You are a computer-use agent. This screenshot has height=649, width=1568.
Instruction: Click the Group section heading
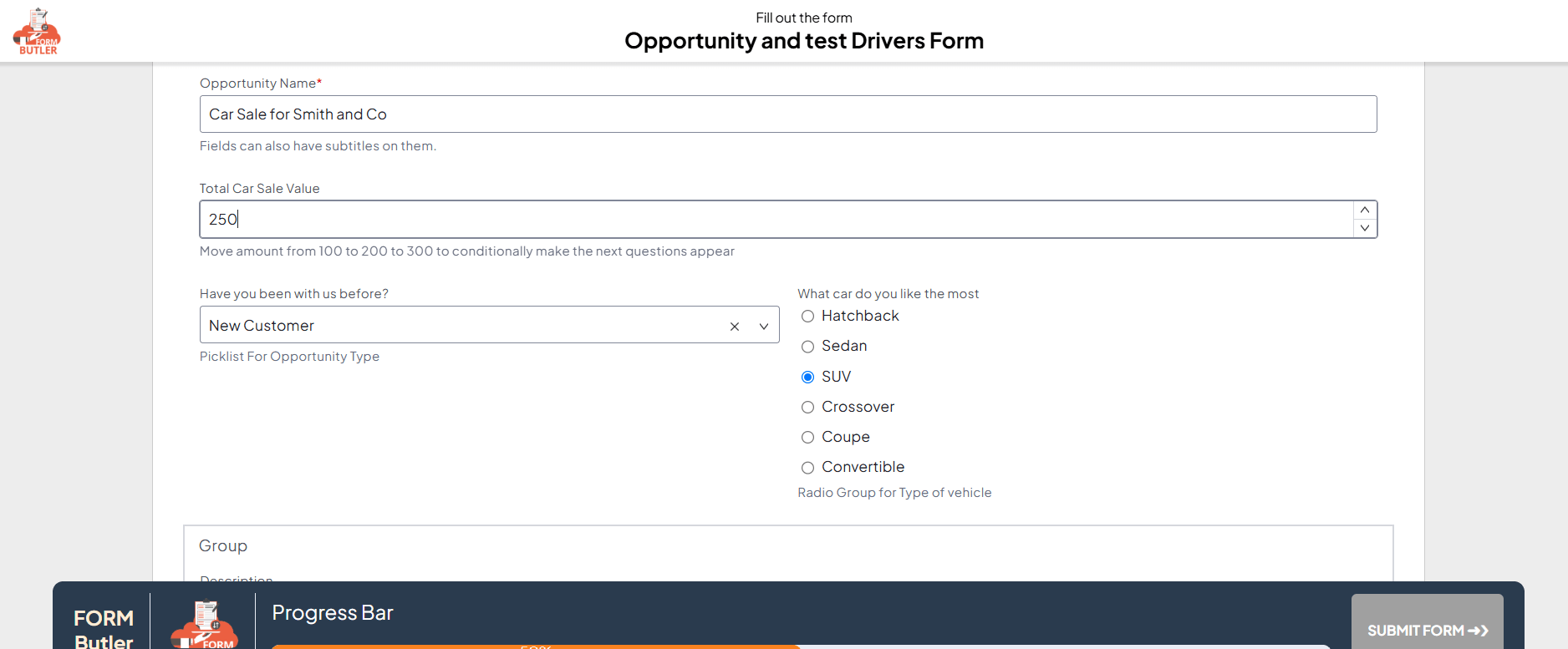[223, 546]
